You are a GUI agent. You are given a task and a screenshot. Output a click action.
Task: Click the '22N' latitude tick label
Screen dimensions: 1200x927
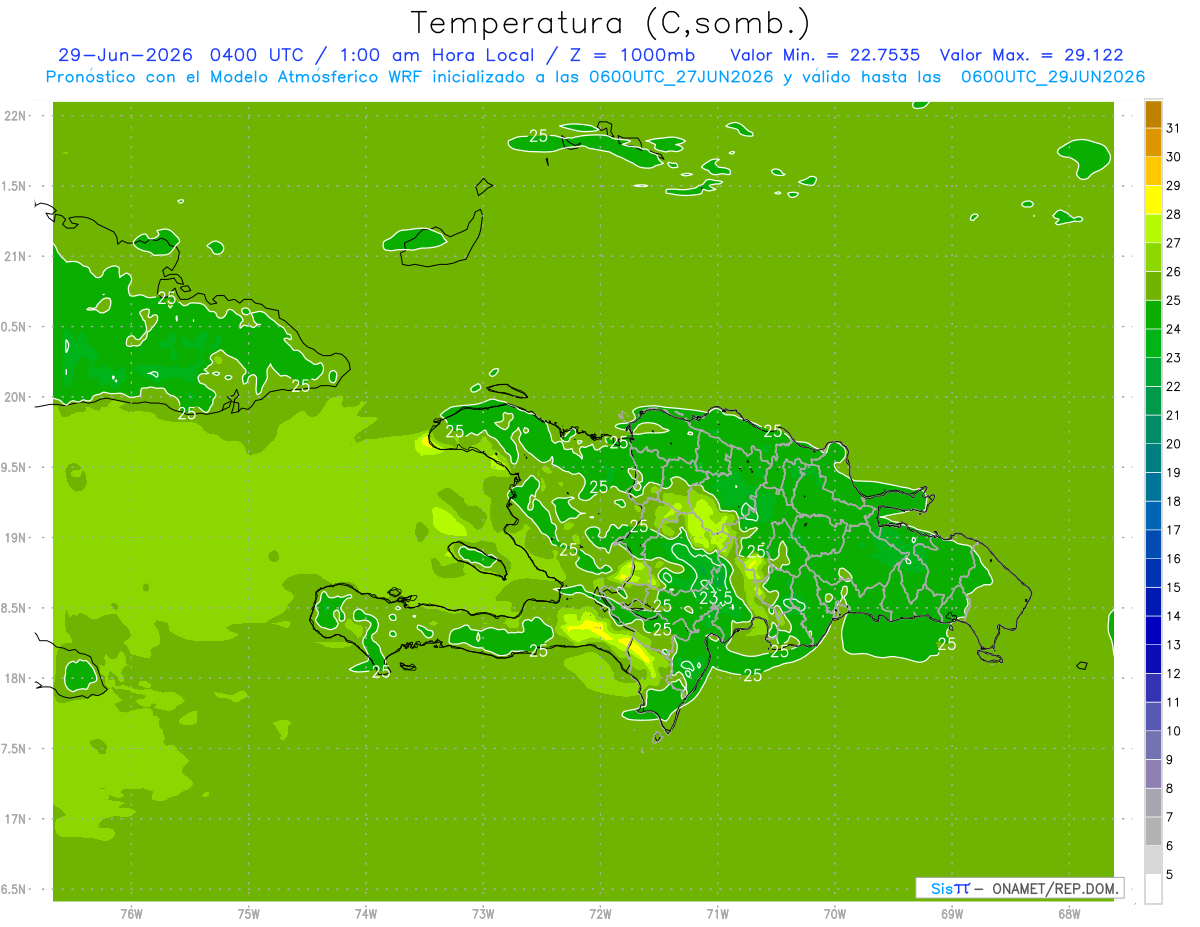point(15,115)
